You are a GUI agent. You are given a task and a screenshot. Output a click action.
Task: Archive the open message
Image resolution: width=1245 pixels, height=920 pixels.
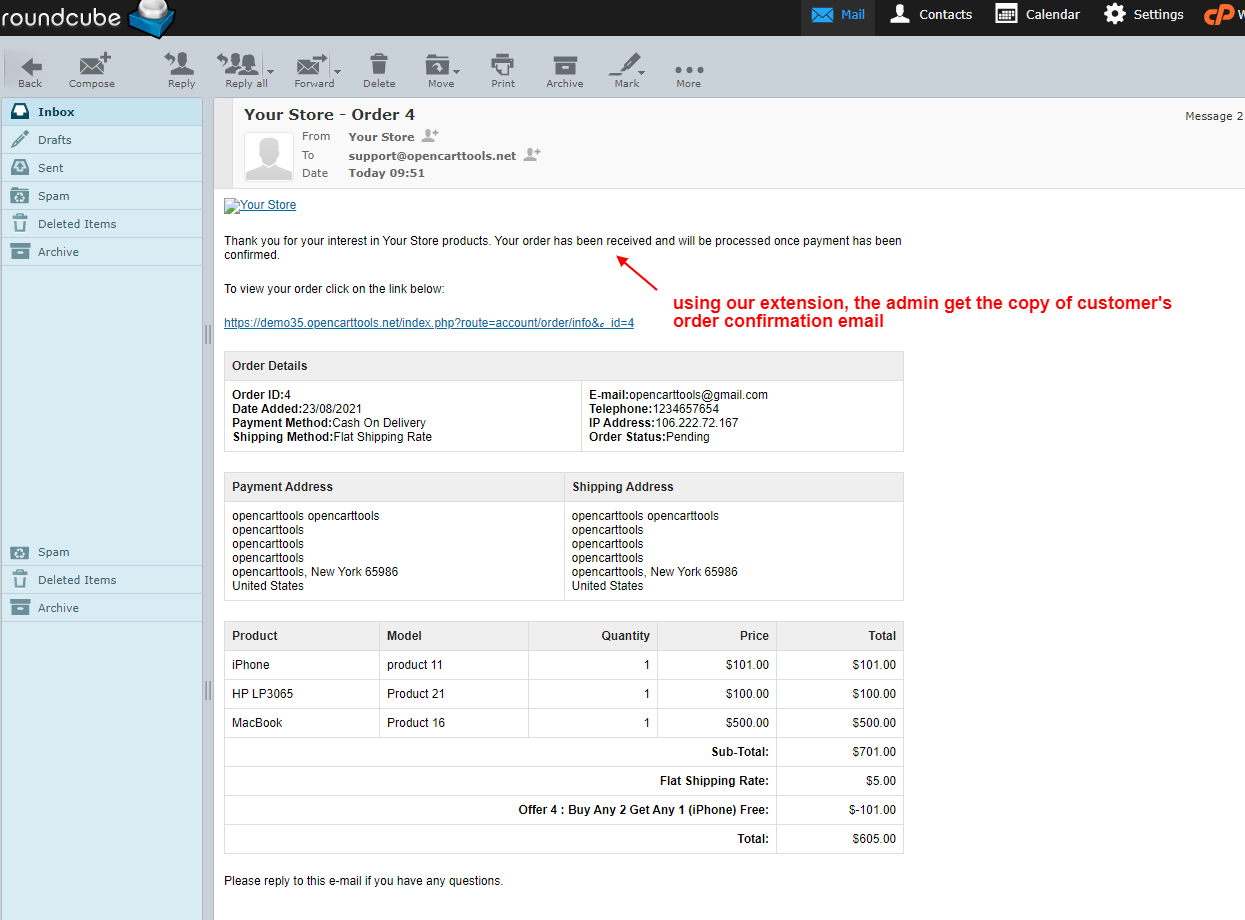(564, 70)
